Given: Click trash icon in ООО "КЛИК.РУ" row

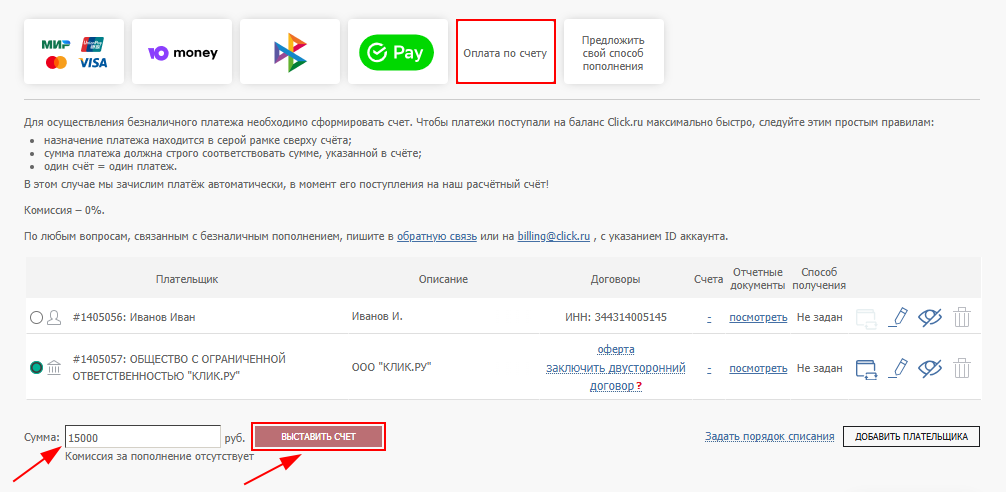Looking at the screenshot, I should [962, 368].
